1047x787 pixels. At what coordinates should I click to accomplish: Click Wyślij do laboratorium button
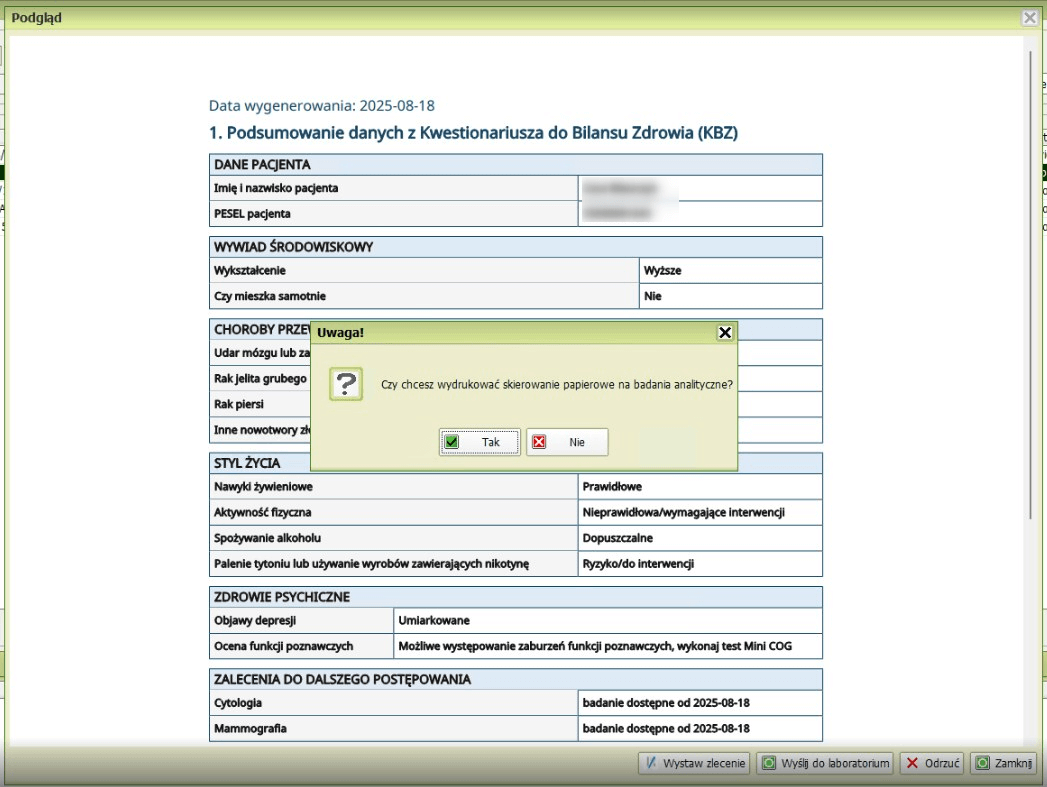[x=825, y=763]
